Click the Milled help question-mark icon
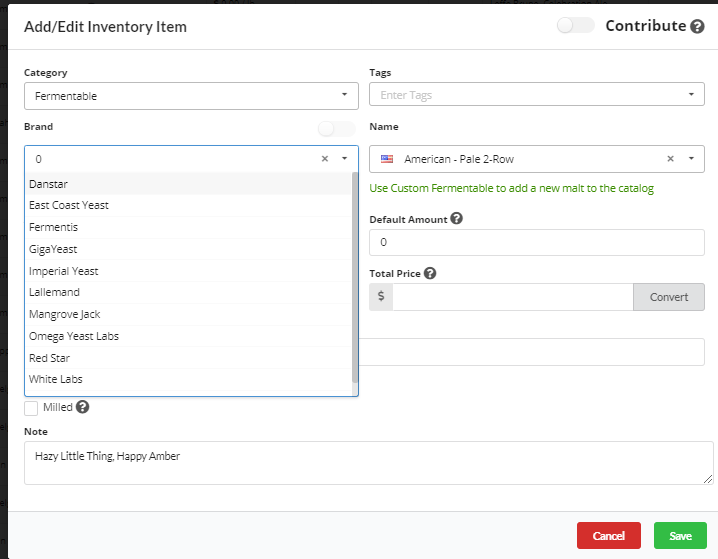718x559 pixels. (82, 407)
